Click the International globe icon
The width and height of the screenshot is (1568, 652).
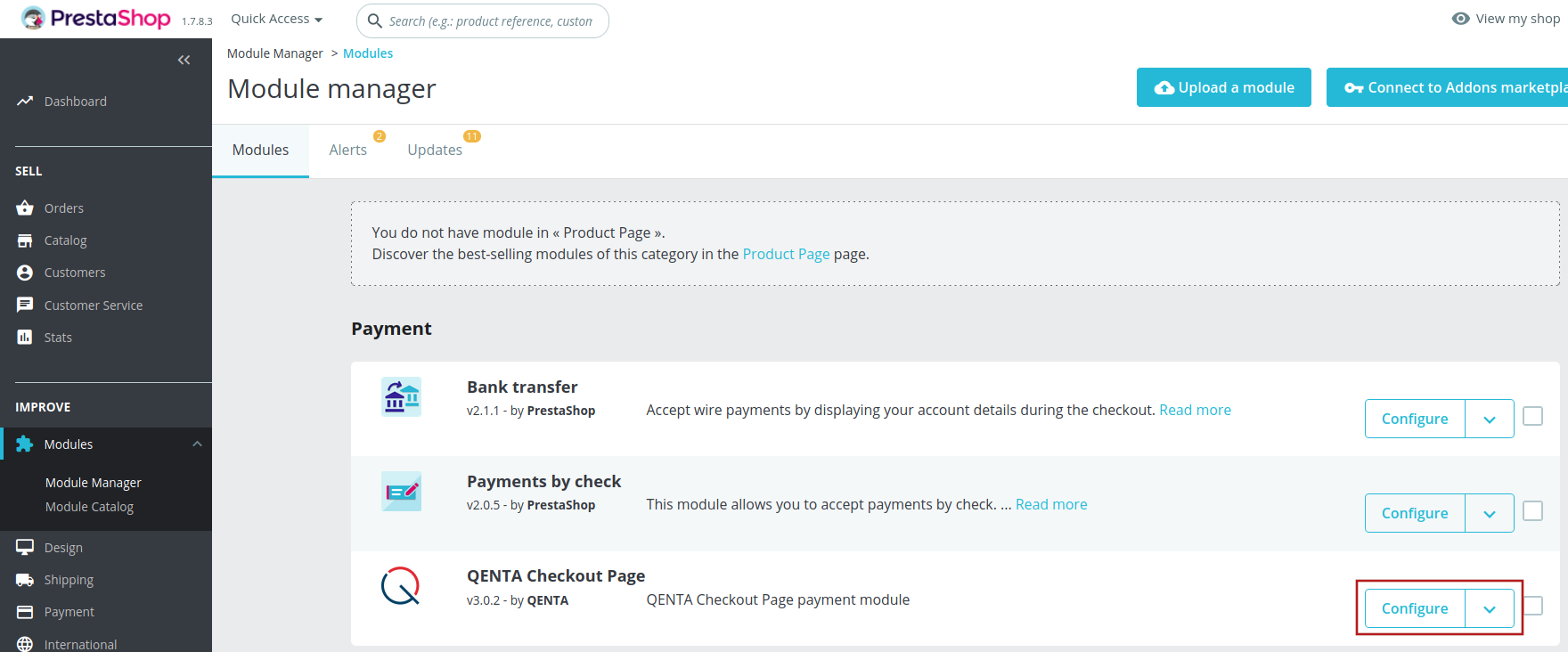[25, 644]
